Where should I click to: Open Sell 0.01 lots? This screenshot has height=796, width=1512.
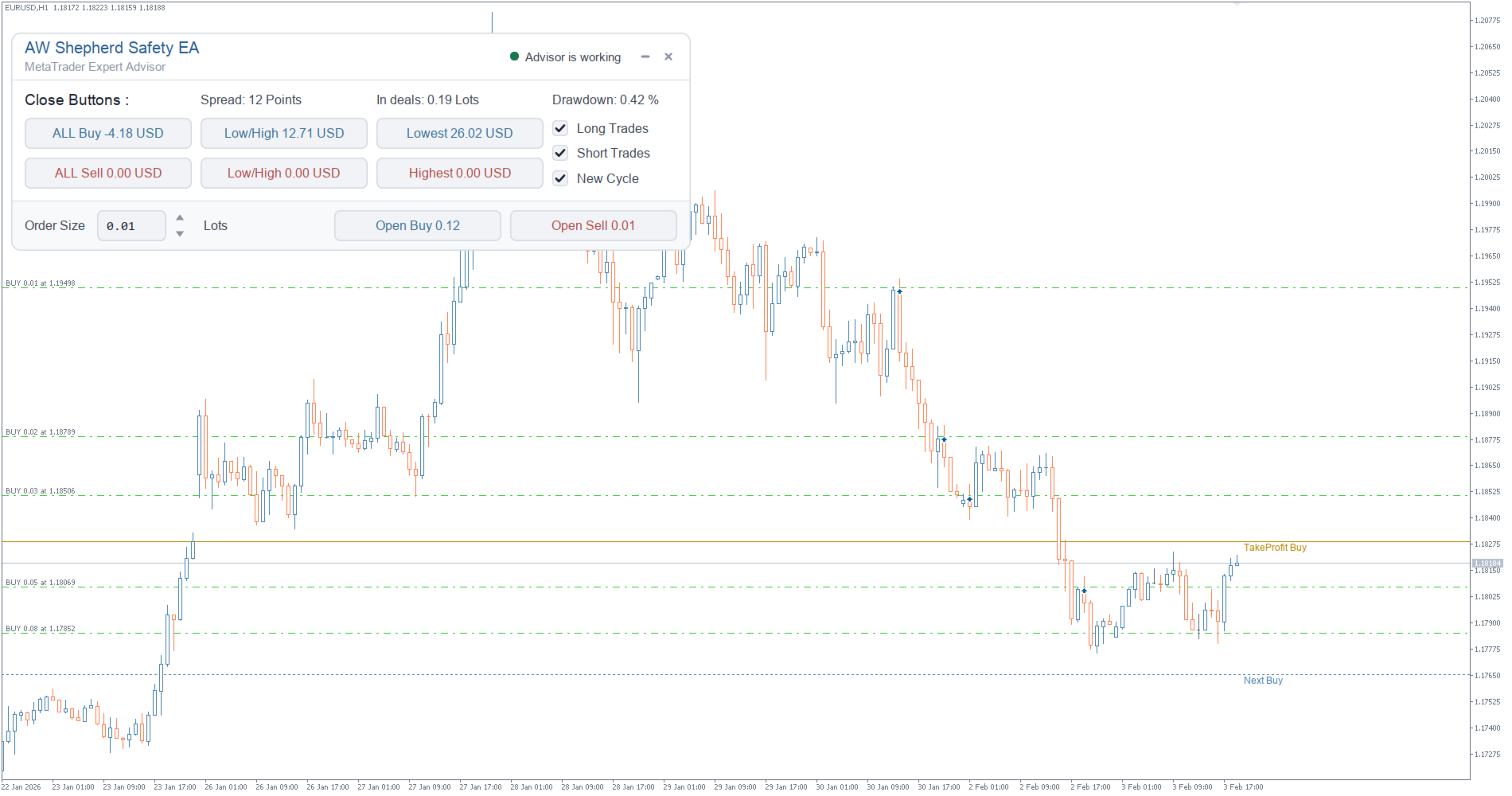pos(594,225)
